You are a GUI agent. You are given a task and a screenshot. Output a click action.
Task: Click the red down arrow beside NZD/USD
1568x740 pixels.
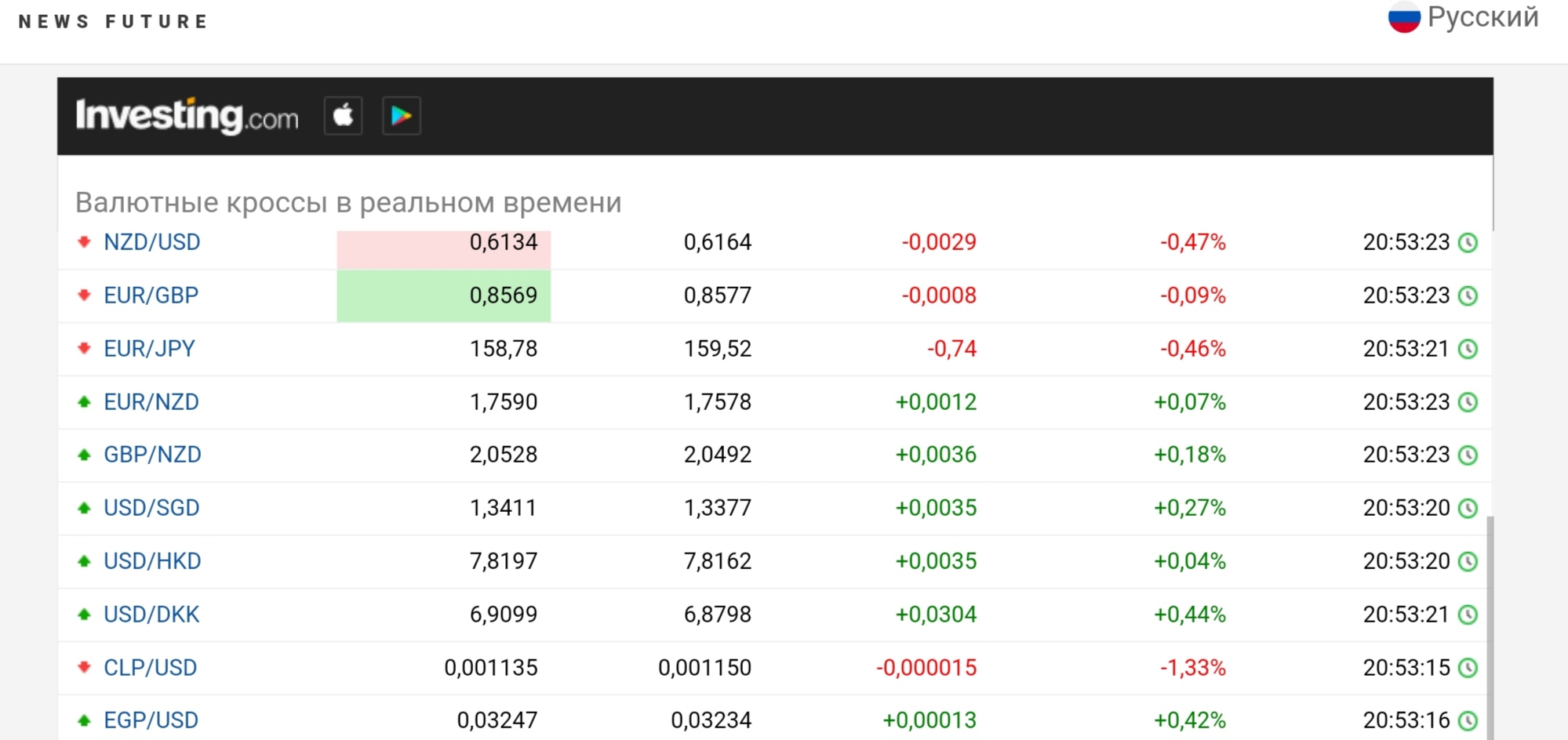point(84,241)
